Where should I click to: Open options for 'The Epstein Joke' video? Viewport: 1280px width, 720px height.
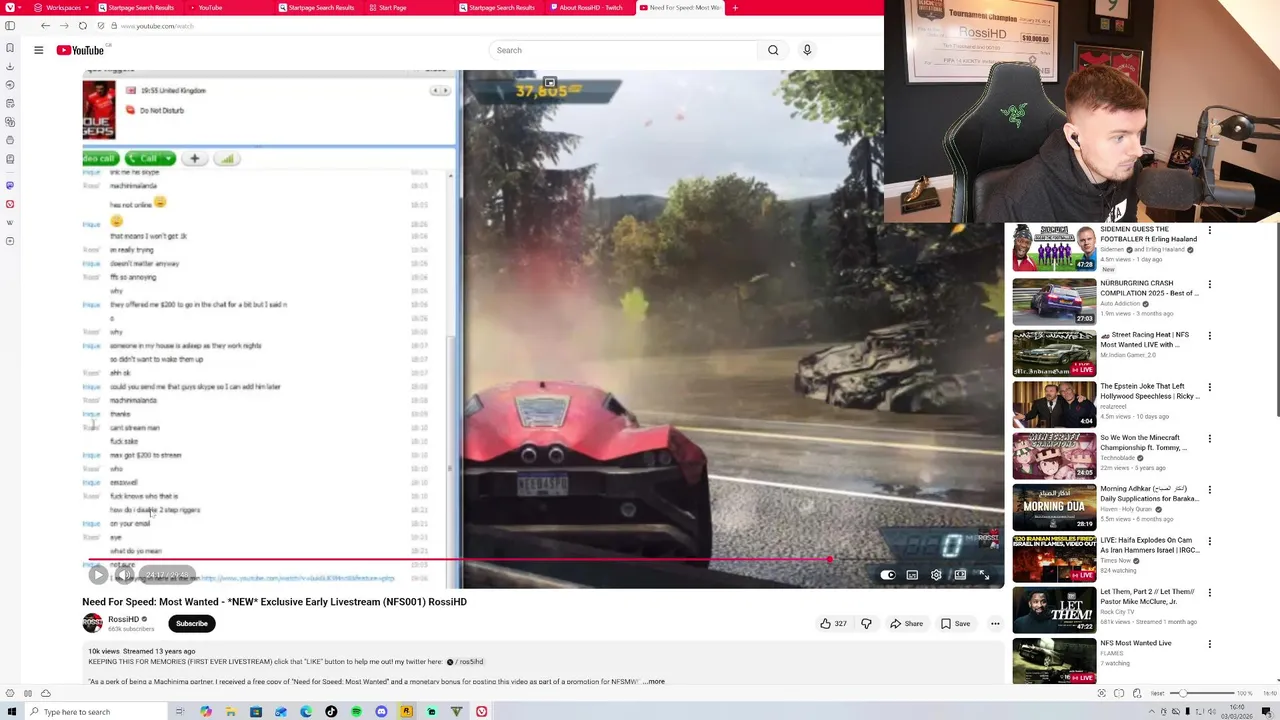[x=1209, y=387]
